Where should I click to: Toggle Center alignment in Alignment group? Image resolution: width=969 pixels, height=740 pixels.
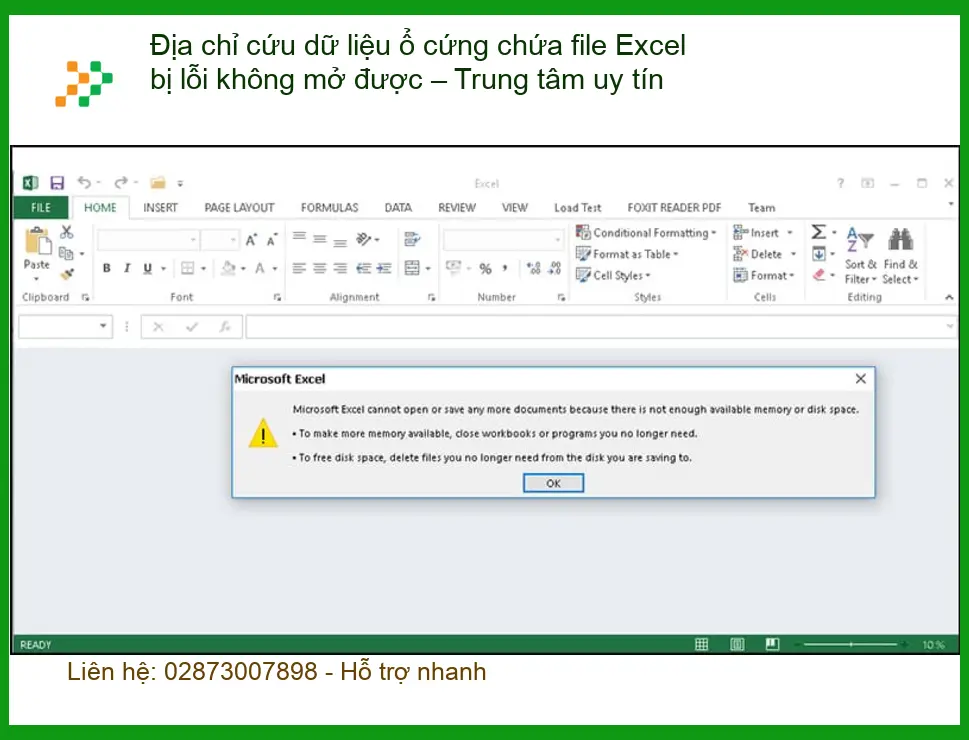point(319,268)
